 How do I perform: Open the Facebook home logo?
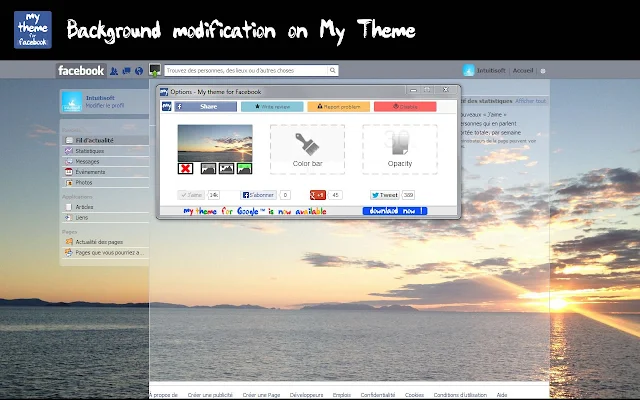[x=81, y=71]
